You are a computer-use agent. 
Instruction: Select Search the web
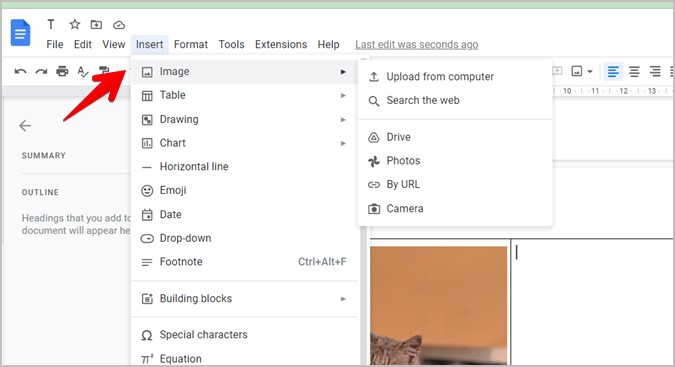(455, 100)
